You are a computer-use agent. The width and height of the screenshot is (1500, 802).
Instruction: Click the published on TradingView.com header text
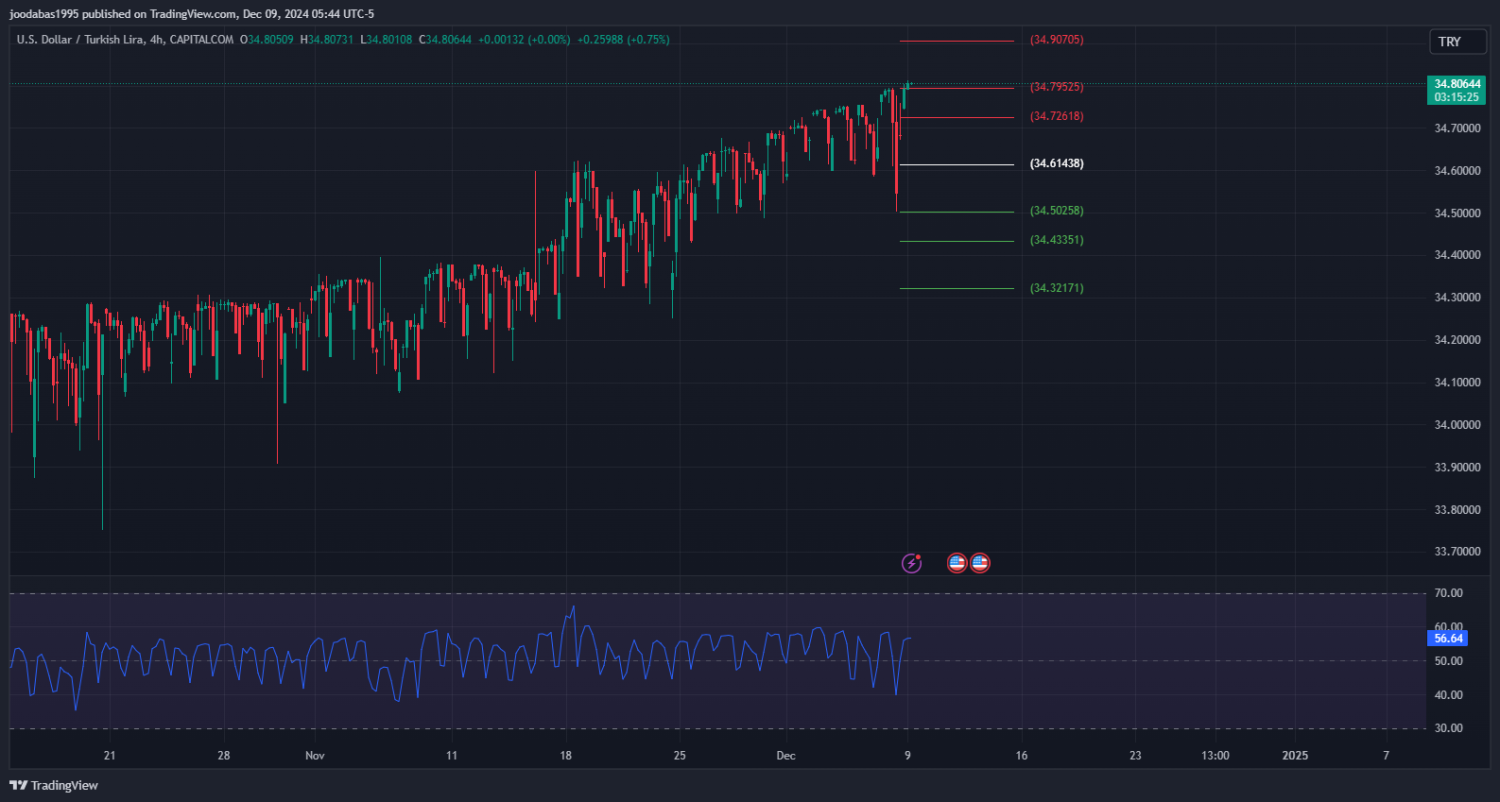160,14
